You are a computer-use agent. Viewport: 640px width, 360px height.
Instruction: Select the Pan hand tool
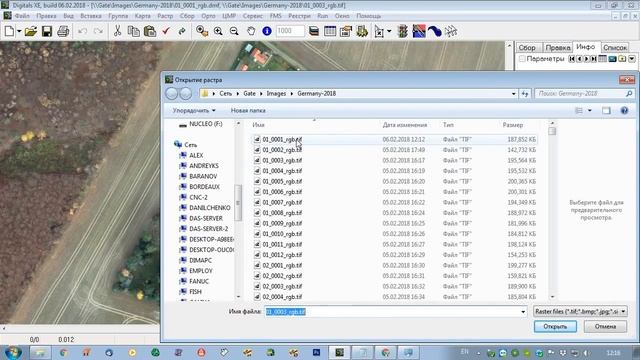251,31
